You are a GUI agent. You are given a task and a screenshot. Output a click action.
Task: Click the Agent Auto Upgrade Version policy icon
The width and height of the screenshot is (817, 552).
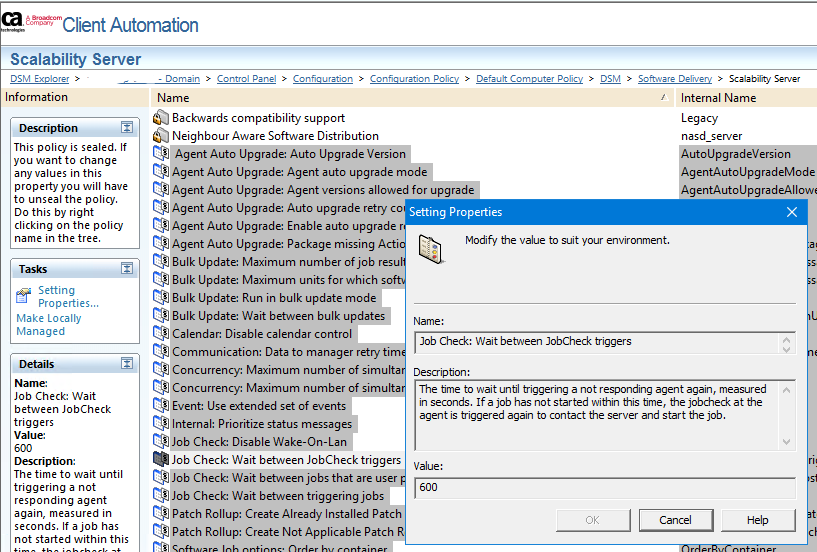(161, 154)
